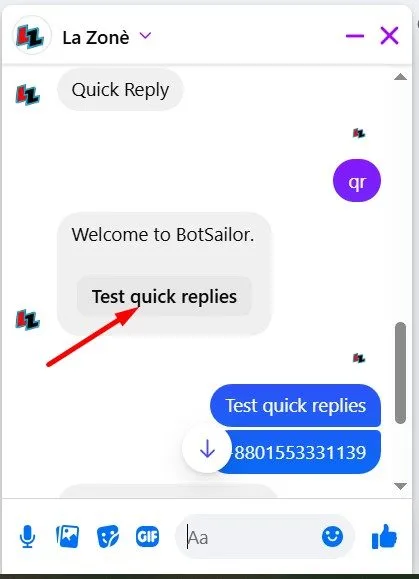The width and height of the screenshot is (419, 579).
Task: Open the sticker picker icon
Action: point(108,537)
